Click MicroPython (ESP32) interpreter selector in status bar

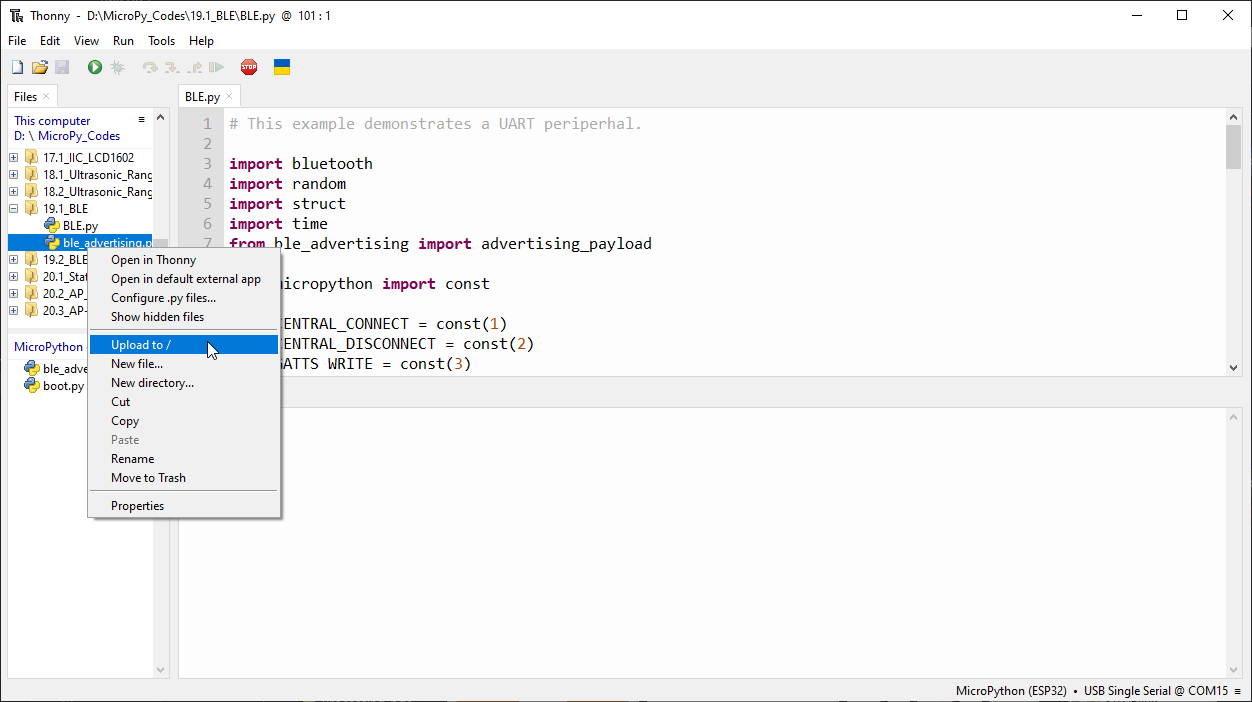pyautogui.click(x=1011, y=691)
